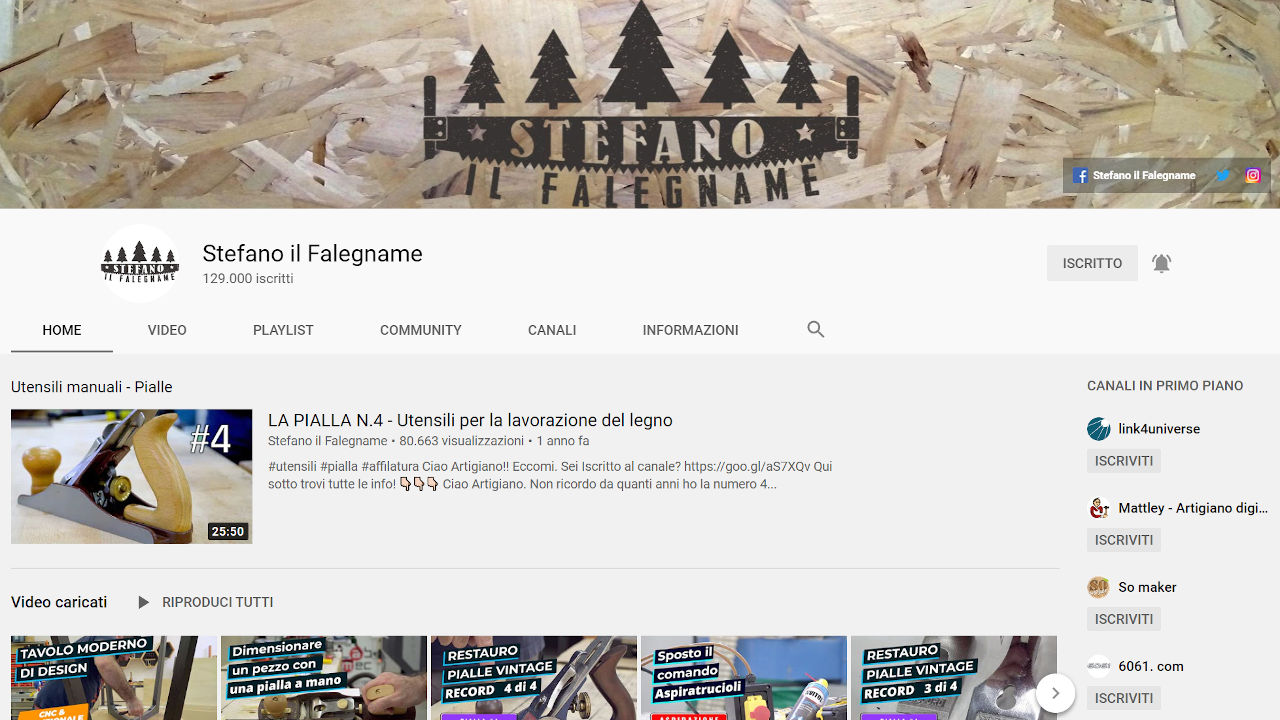Show next videos with the carousel arrow
Viewport: 1280px width, 720px height.
(x=1055, y=693)
